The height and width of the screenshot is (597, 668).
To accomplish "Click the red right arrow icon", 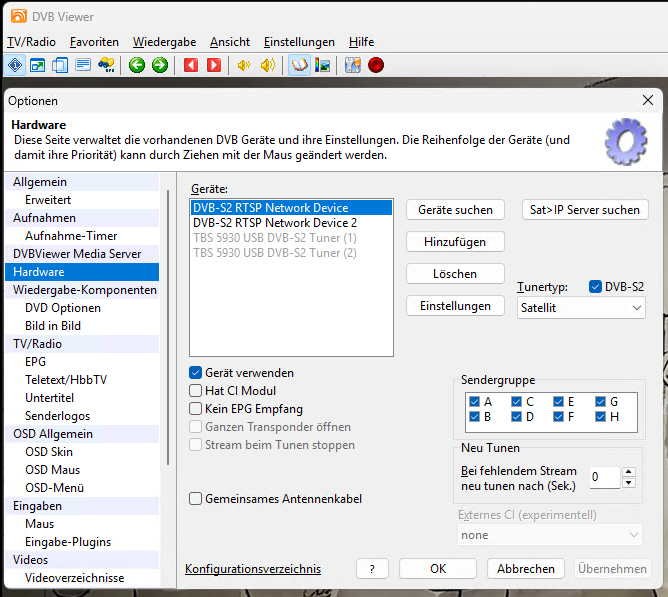I will point(213,65).
